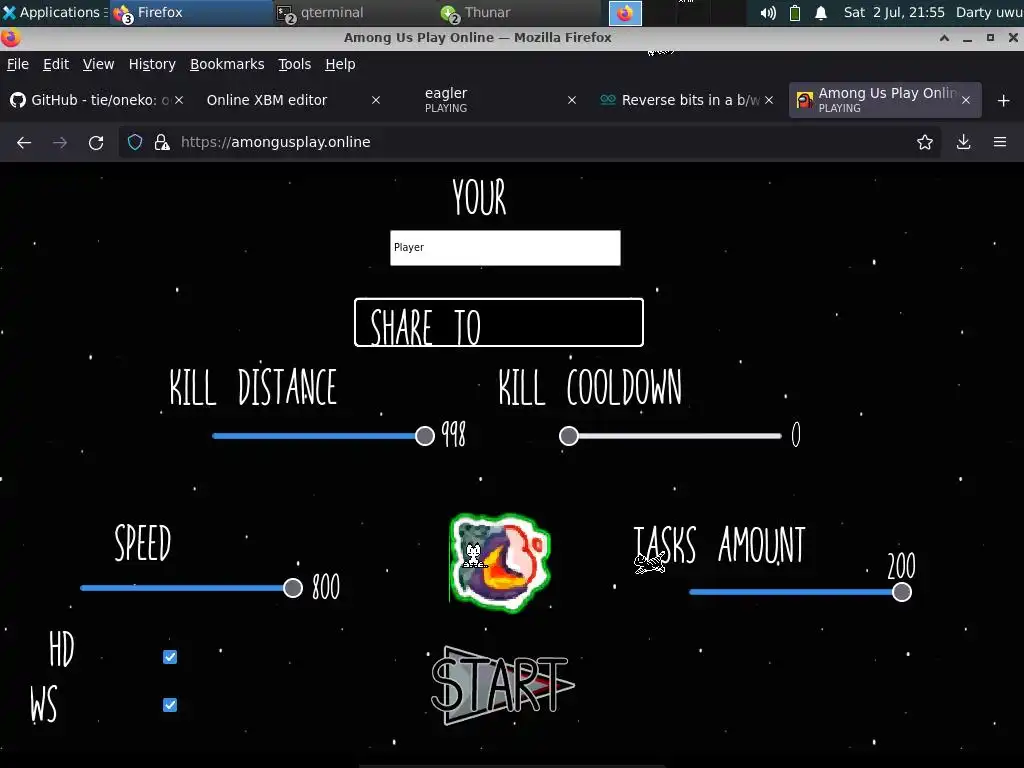Image resolution: width=1024 pixels, height=768 pixels.
Task: Click the Tasks Amount slider handle
Action: [x=902, y=592]
